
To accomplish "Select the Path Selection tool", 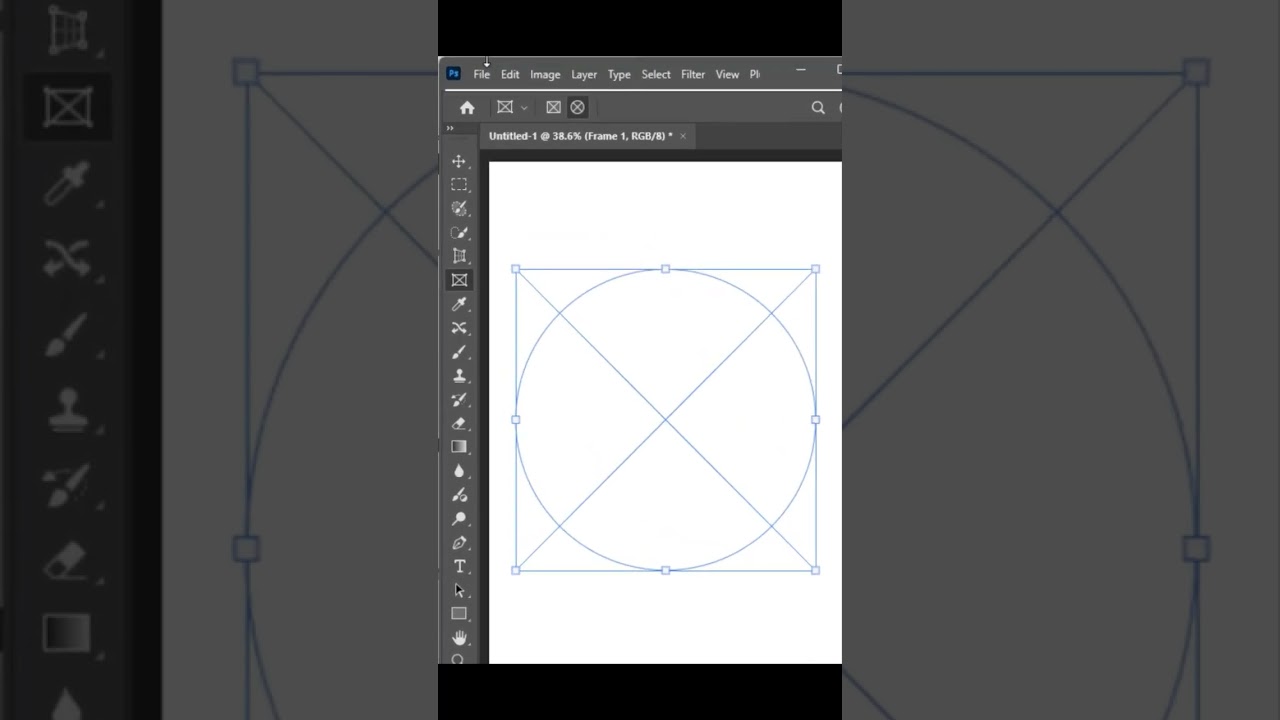I will [x=459, y=590].
